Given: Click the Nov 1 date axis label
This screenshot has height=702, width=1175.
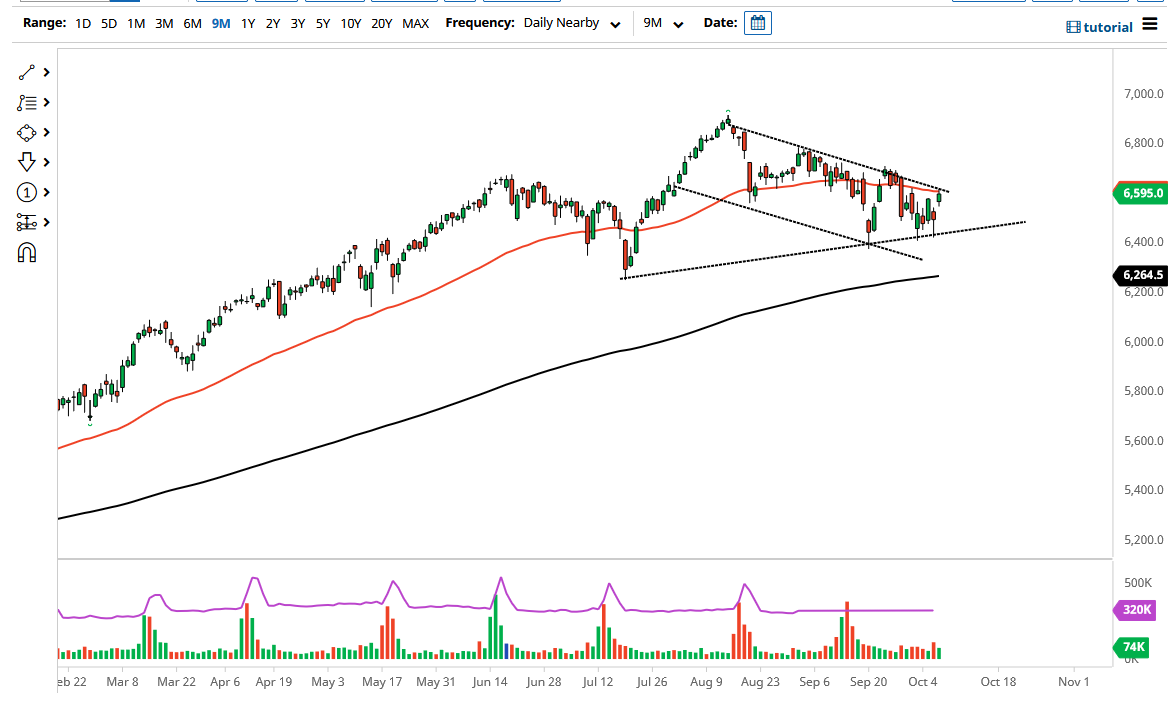Looking at the screenshot, I should point(1073,682).
